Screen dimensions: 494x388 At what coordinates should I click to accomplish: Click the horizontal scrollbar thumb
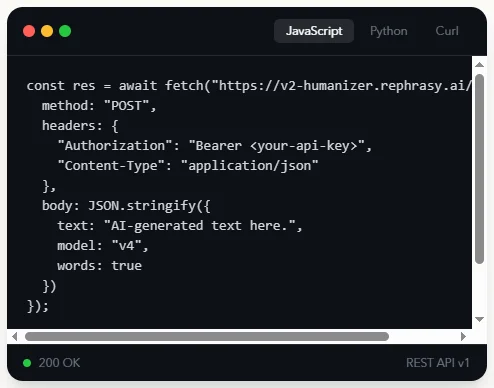pyautogui.click(x=207, y=337)
